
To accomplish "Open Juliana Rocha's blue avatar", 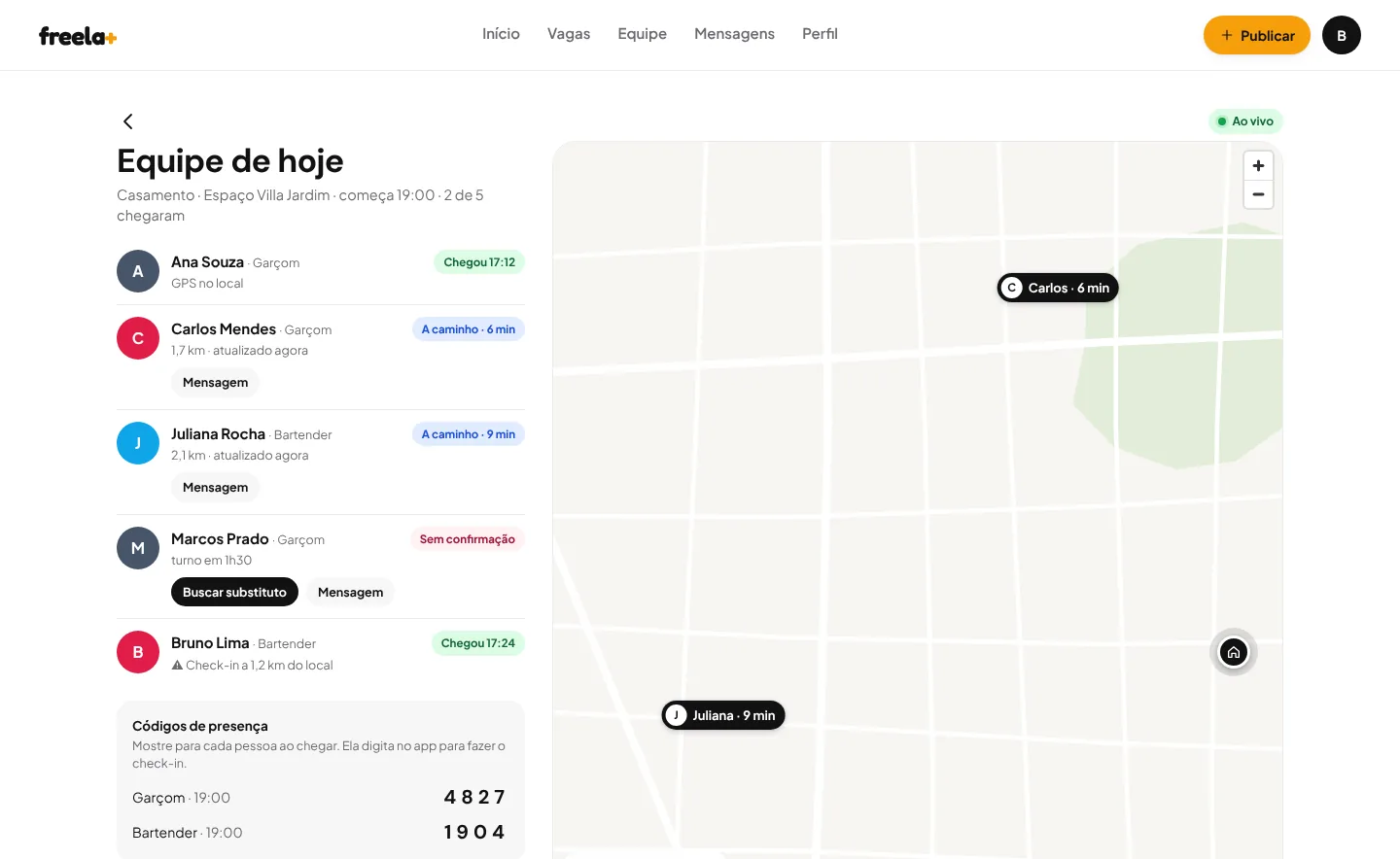I will [138, 443].
